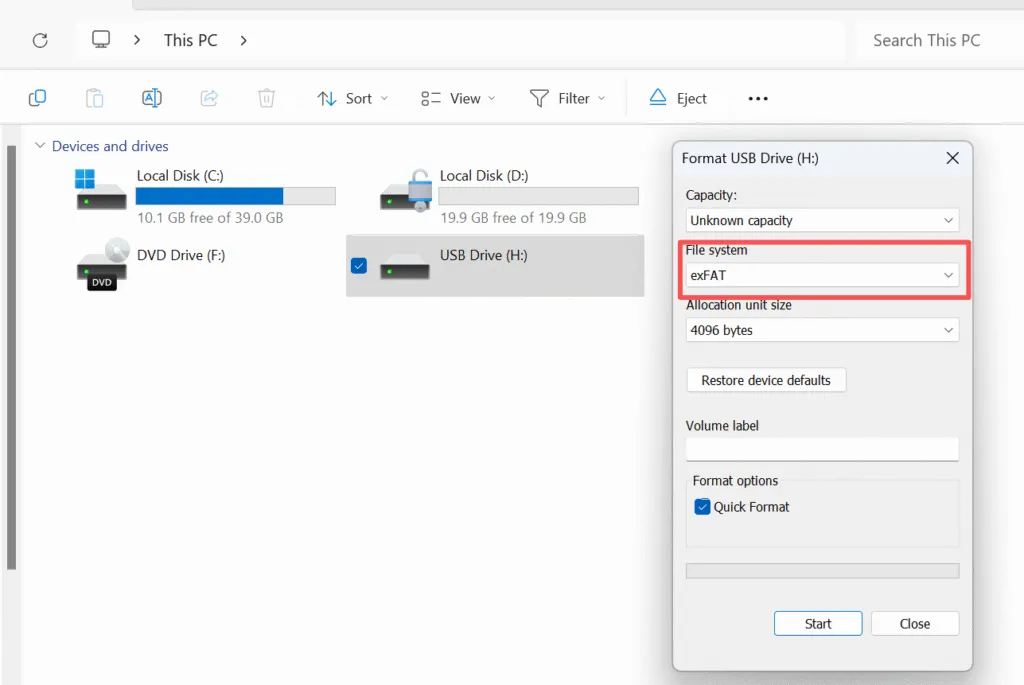Open Allocation unit size dropdown
The width and height of the screenshot is (1024, 685).
[x=821, y=330]
